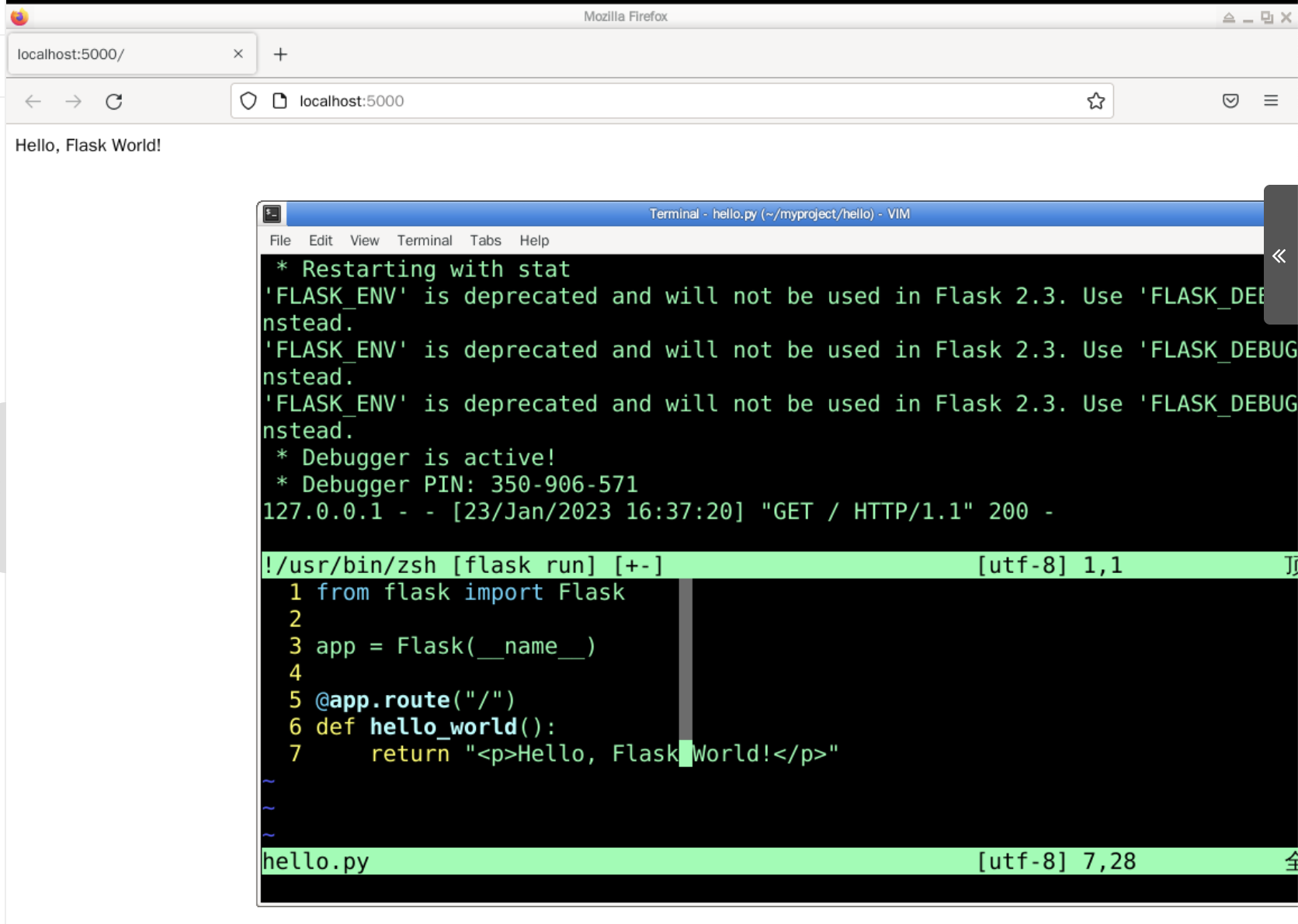Viewport: 1298px width, 924px height.
Task: Open the Save to Pocket icon
Action: coord(1230,100)
